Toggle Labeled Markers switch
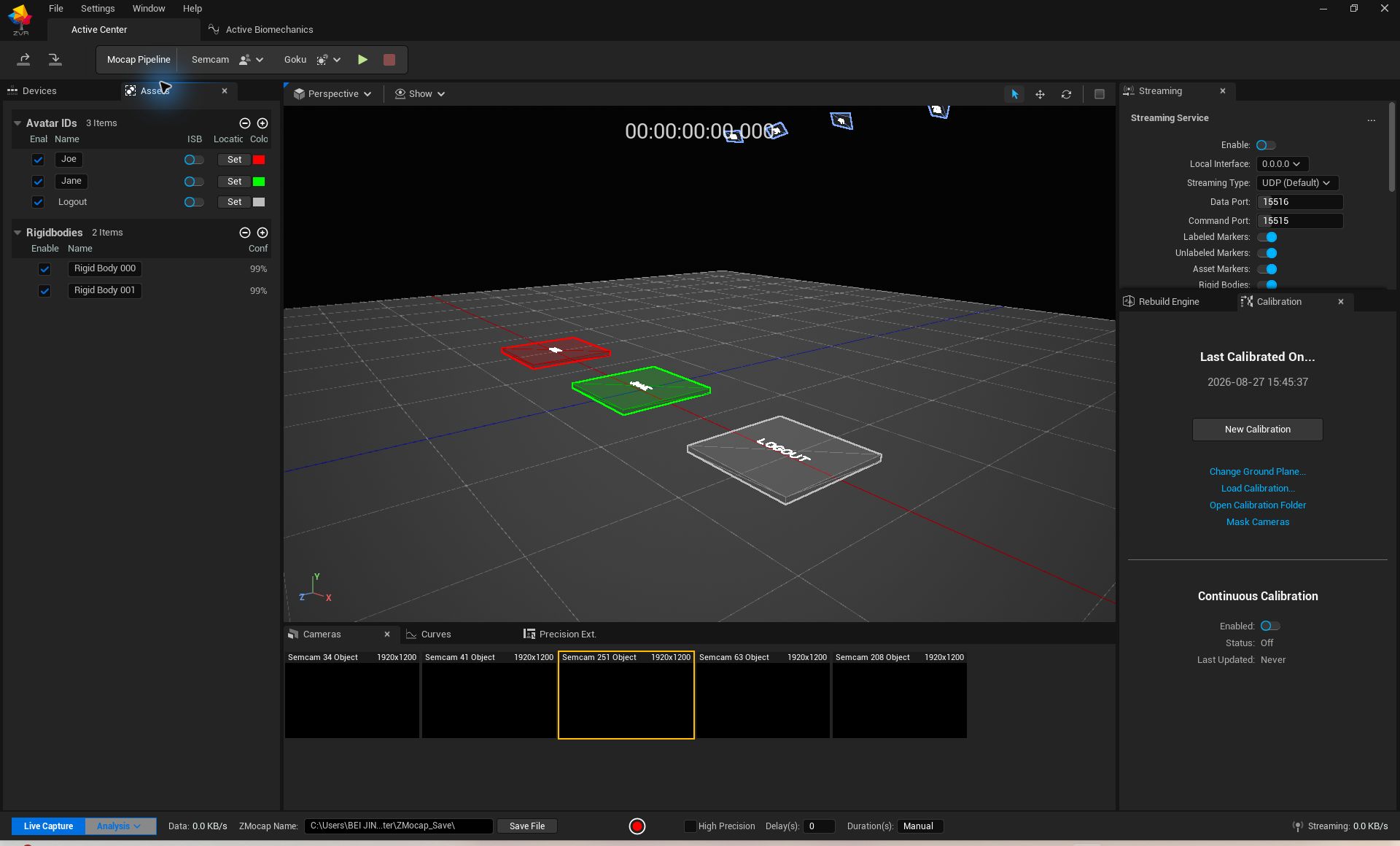This screenshot has width=1400, height=846. tap(1267, 237)
